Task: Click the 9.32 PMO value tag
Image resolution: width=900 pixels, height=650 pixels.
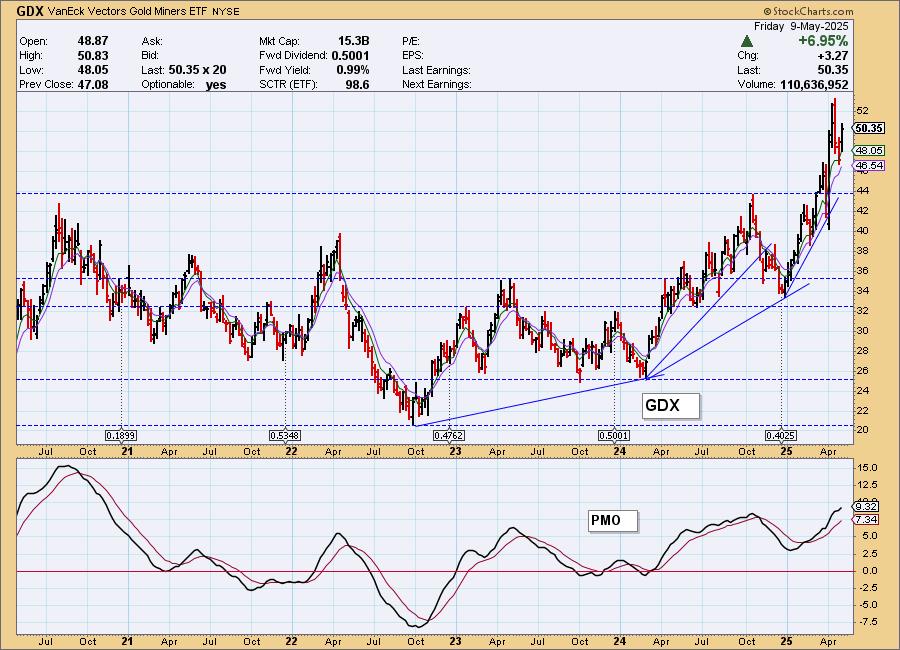Action: (866, 506)
